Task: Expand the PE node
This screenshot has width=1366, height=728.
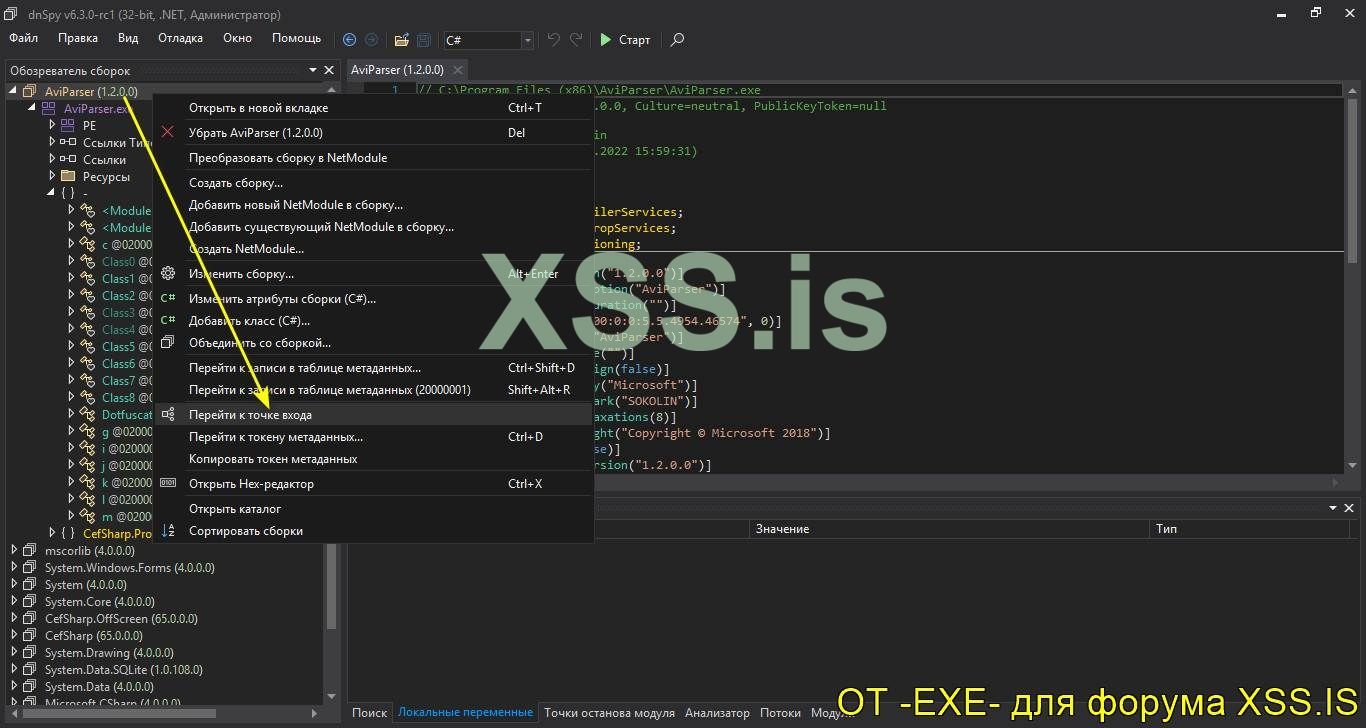Action: click(x=52, y=126)
